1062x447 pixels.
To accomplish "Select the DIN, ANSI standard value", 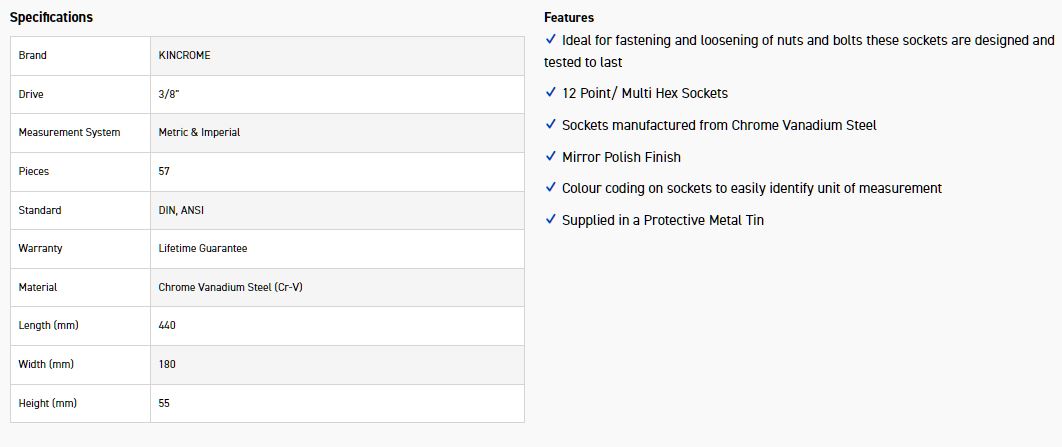I will click(x=181, y=210).
